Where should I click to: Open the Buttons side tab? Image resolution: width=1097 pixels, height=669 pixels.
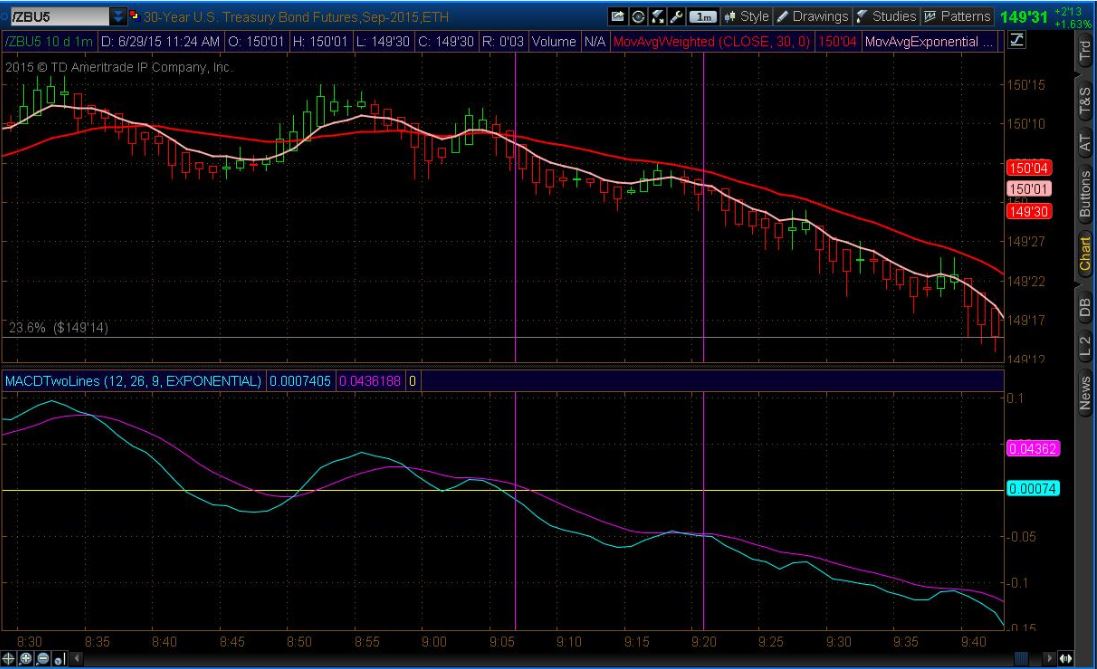(x=1084, y=194)
